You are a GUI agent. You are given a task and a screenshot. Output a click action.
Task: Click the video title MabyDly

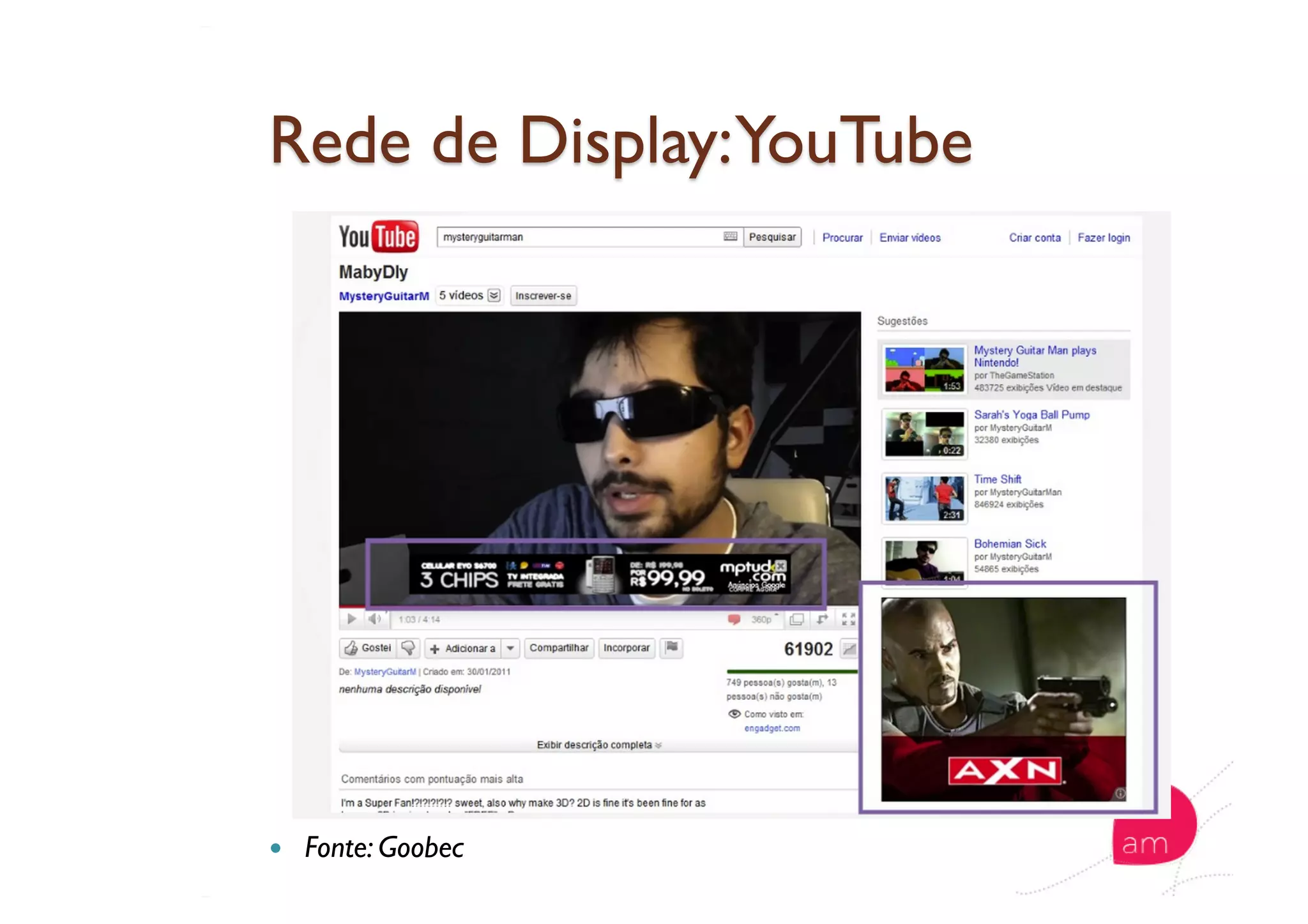[373, 272]
